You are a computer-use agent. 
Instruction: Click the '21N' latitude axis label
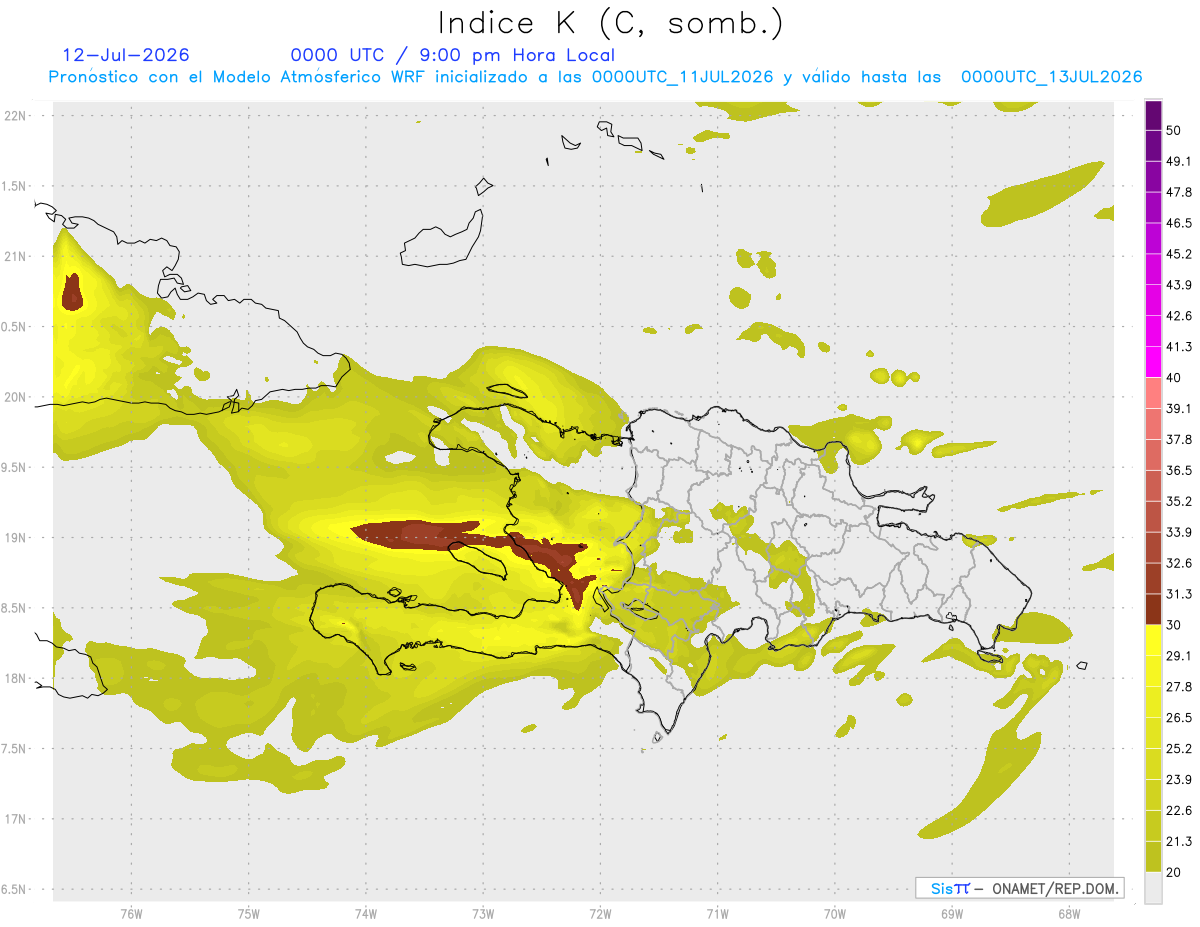click(x=16, y=256)
